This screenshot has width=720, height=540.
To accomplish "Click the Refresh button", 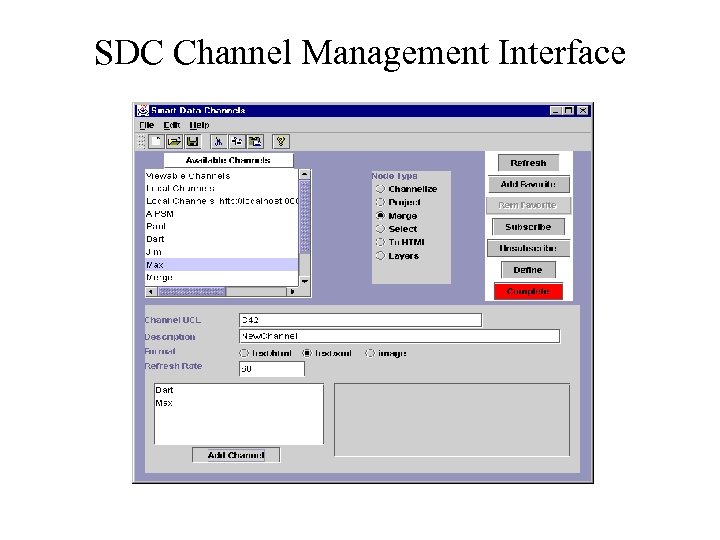I will pos(529,163).
